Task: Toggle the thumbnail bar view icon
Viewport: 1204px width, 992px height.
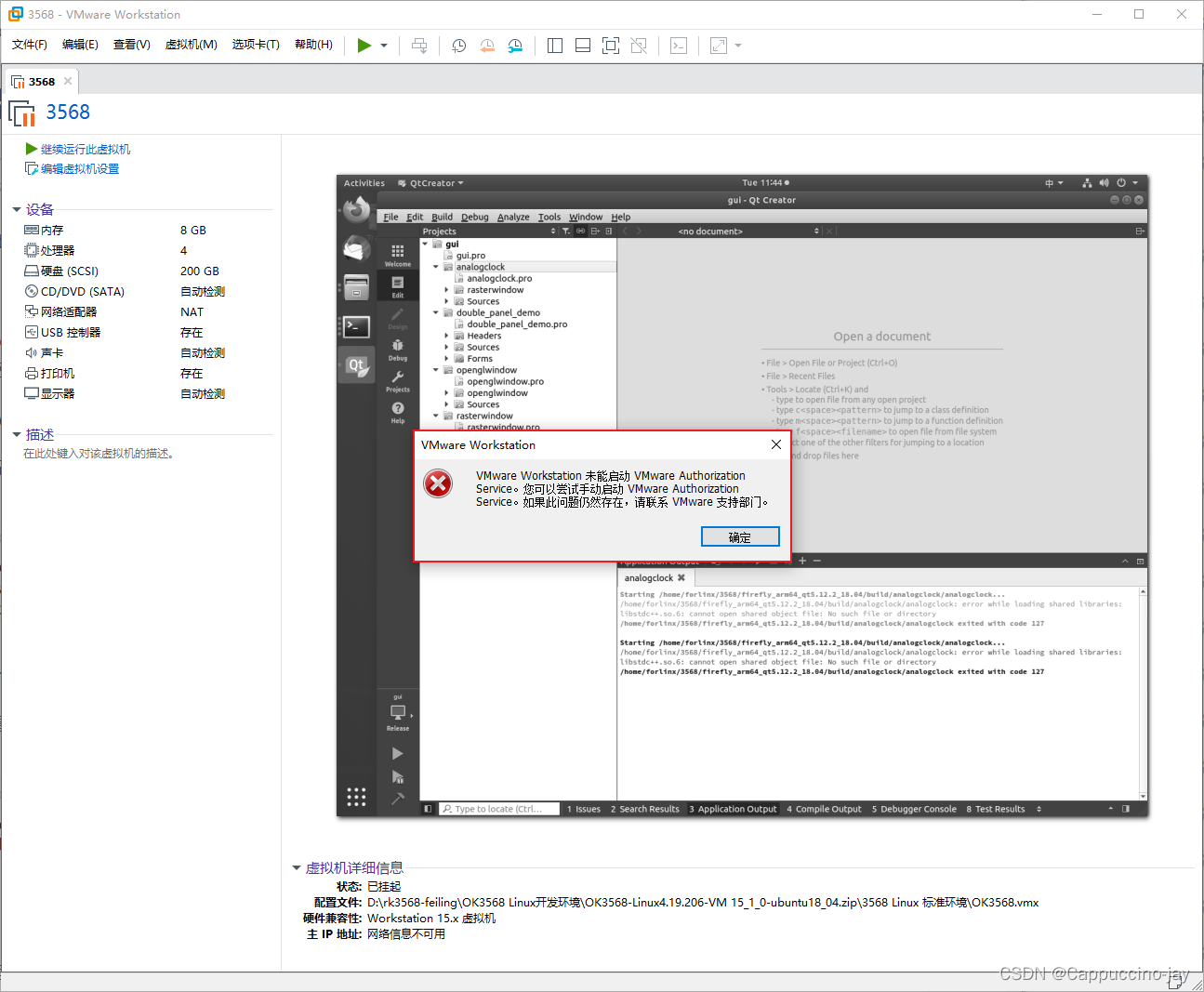Action: point(583,46)
